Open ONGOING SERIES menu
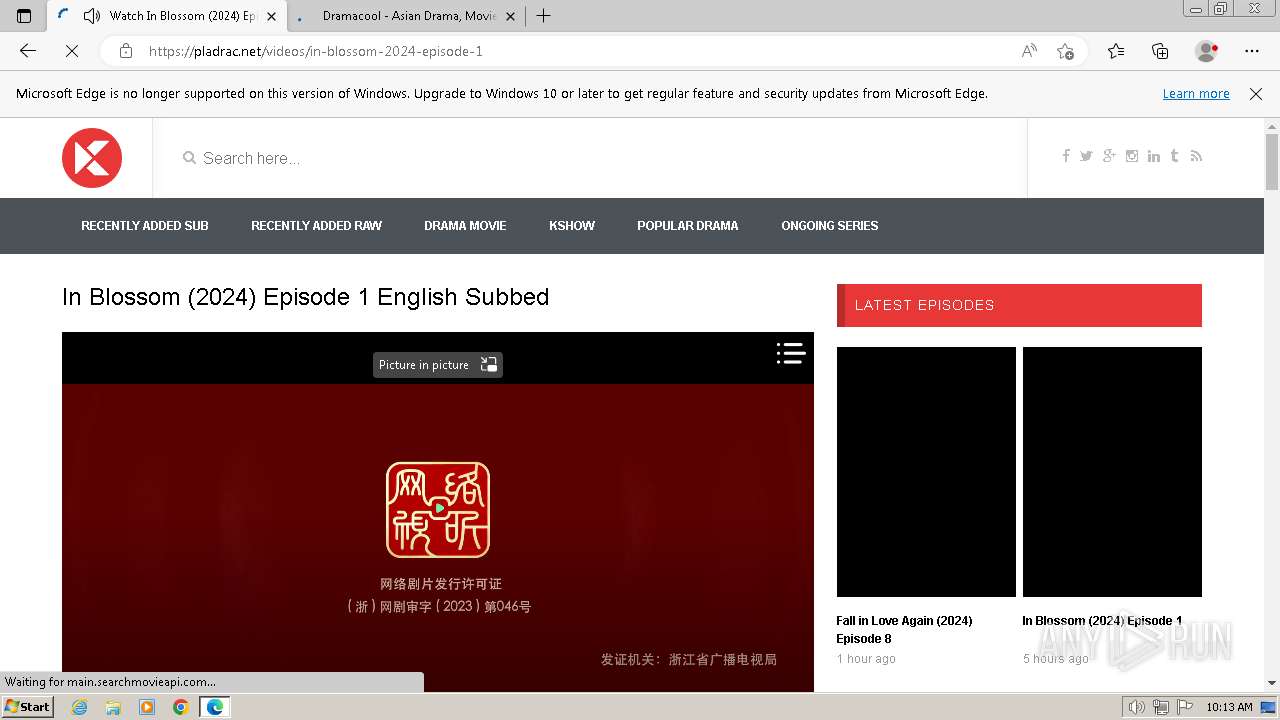This screenshot has width=1280, height=720. 830,226
